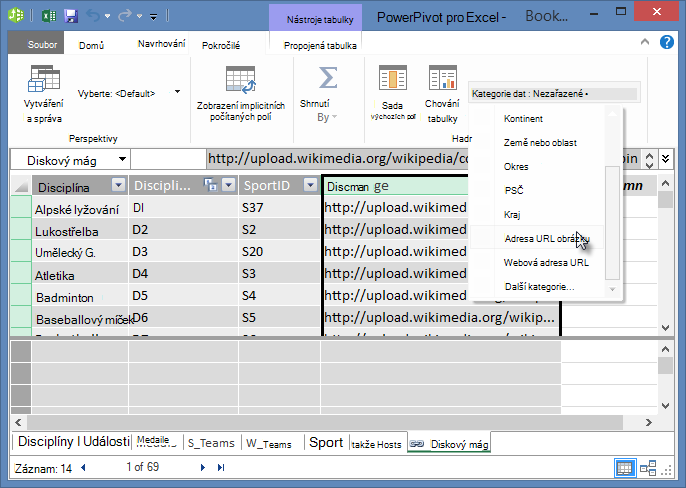The width and height of the screenshot is (686, 488).
Task: Click relationship icon in Discipli... column header
Action: click(x=210, y=185)
